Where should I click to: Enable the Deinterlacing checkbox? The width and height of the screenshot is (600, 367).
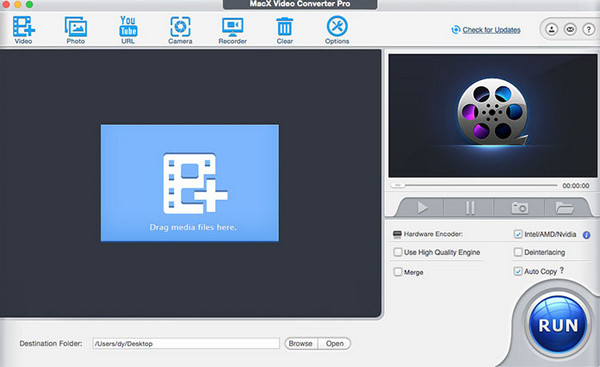(x=518, y=252)
